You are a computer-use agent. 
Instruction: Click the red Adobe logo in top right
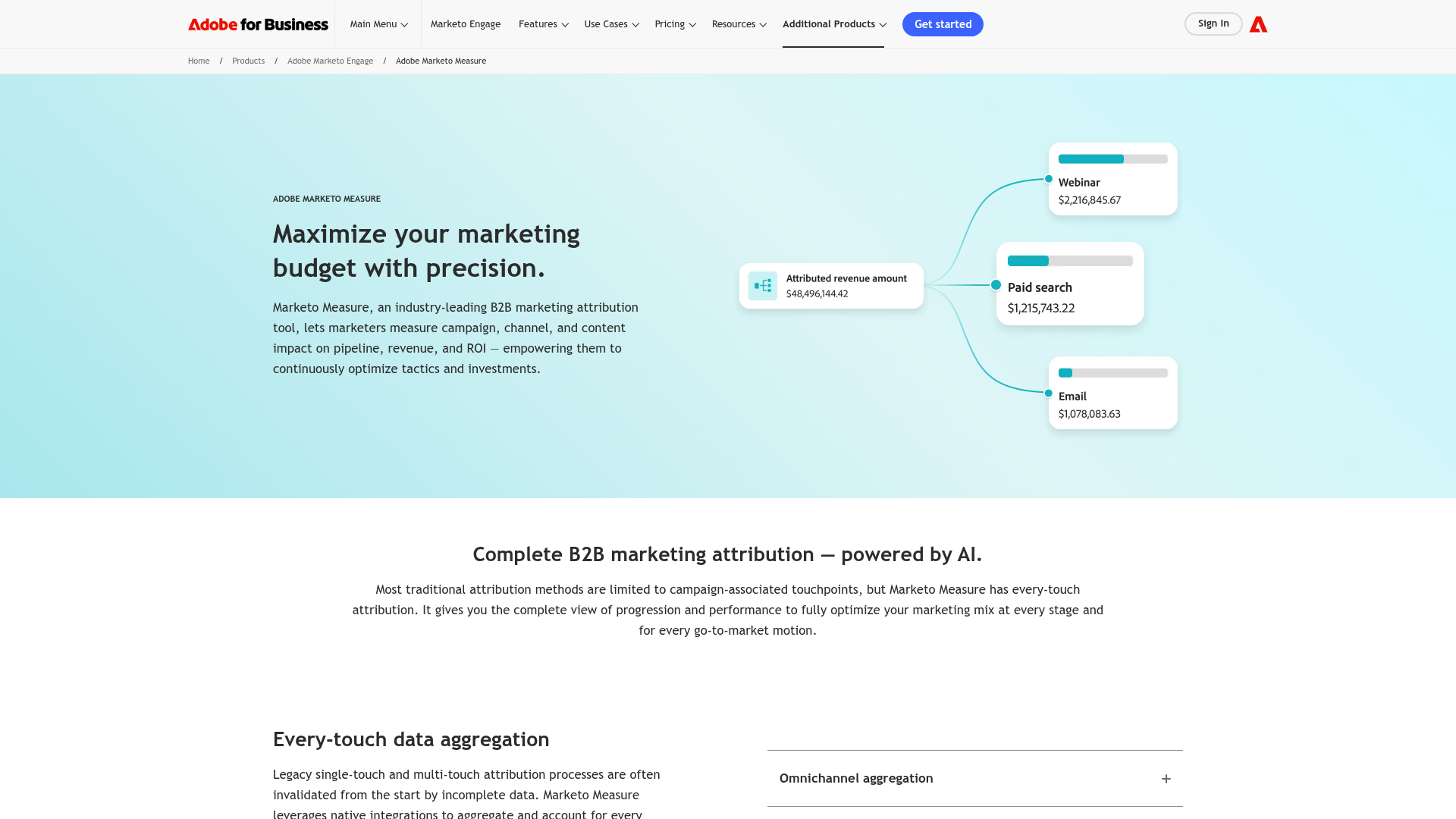1258,24
